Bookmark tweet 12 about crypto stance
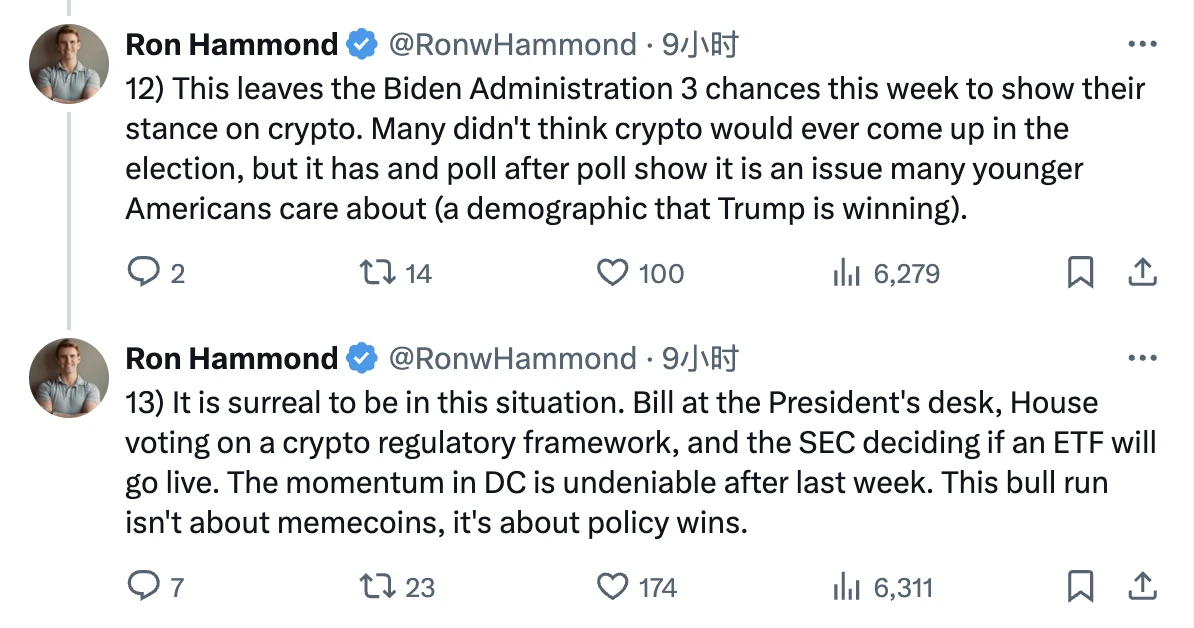1194x628 pixels. click(x=1080, y=273)
